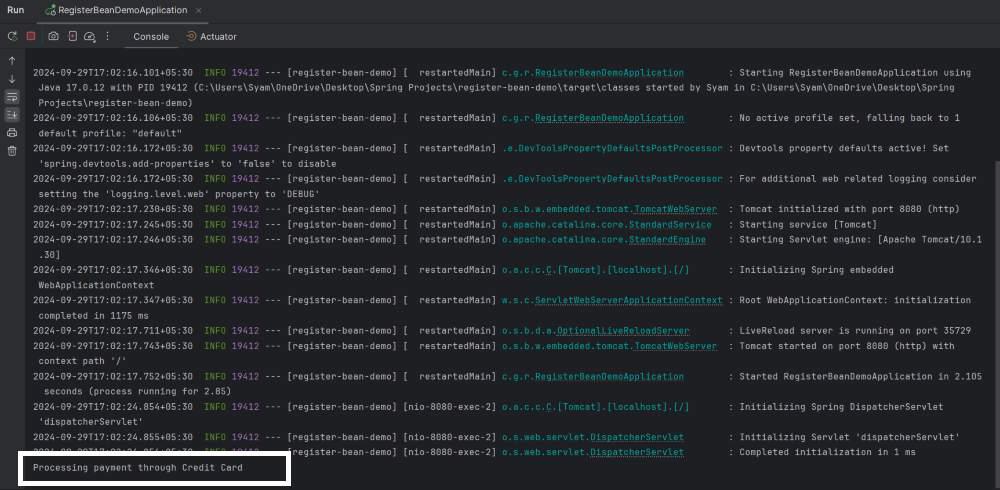The height and width of the screenshot is (490, 1000).
Task: Switch to the Console tab
Action: tap(151, 37)
